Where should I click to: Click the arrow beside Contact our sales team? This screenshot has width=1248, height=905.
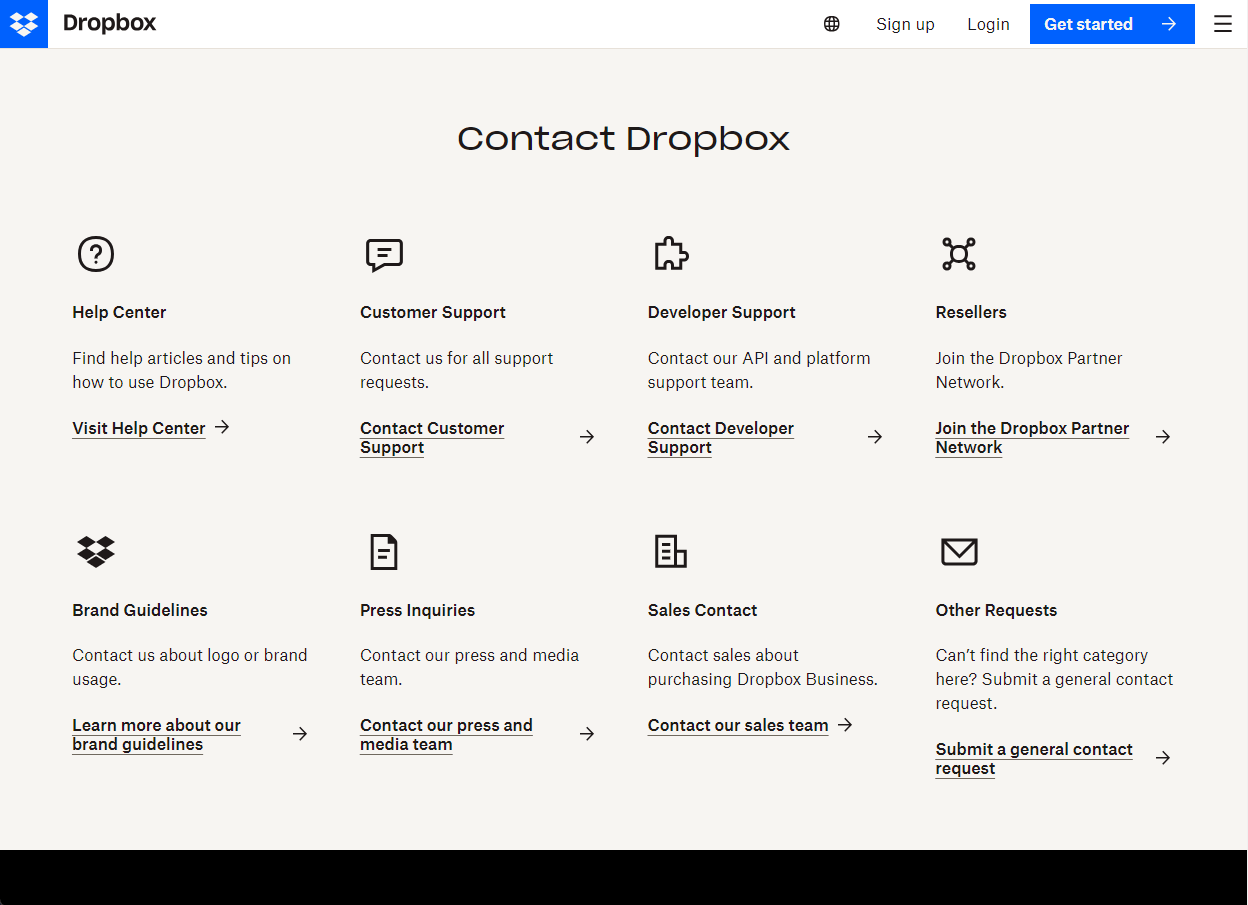pyautogui.click(x=845, y=724)
